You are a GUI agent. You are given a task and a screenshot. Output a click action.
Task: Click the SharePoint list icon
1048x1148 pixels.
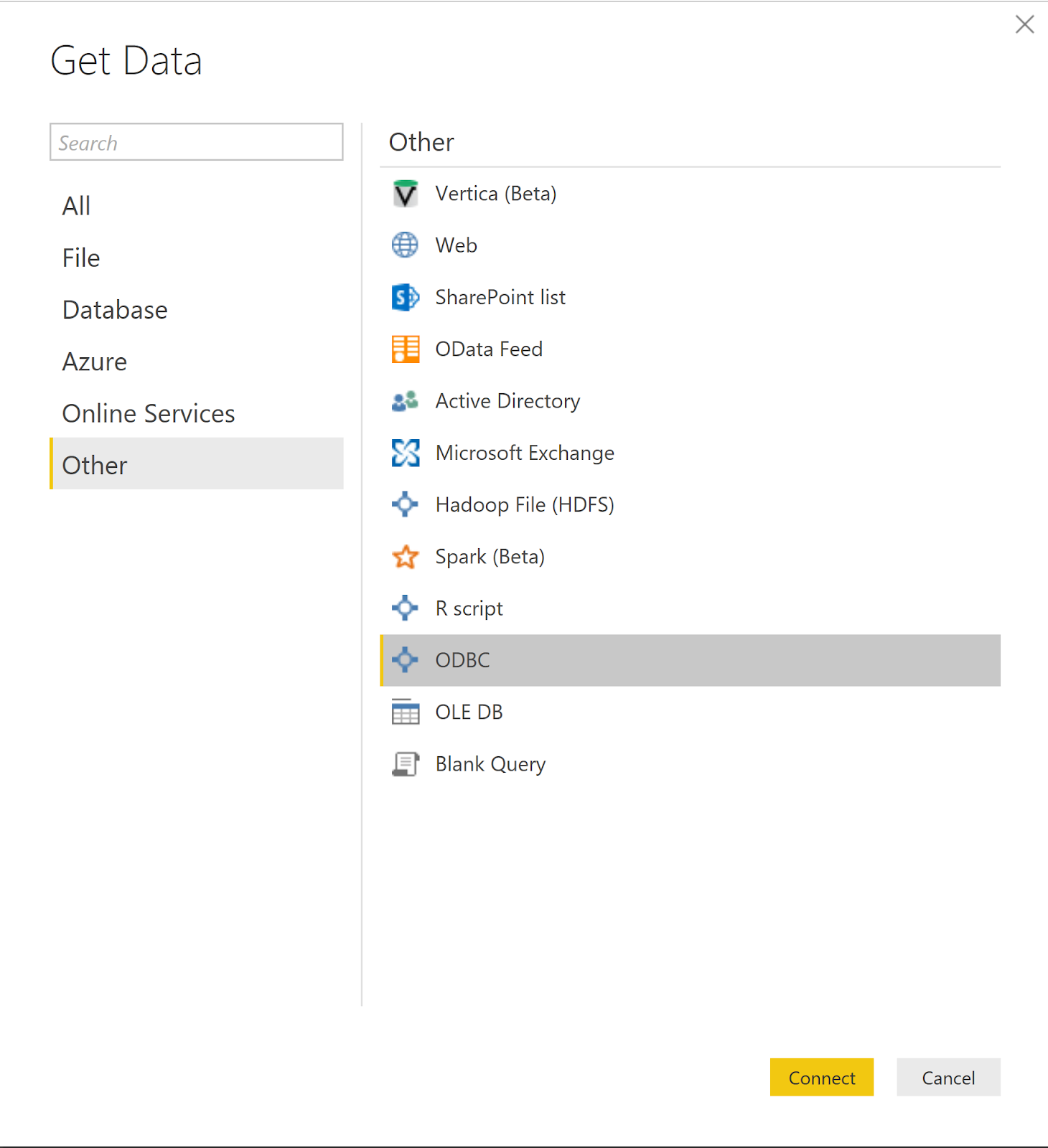[406, 297]
